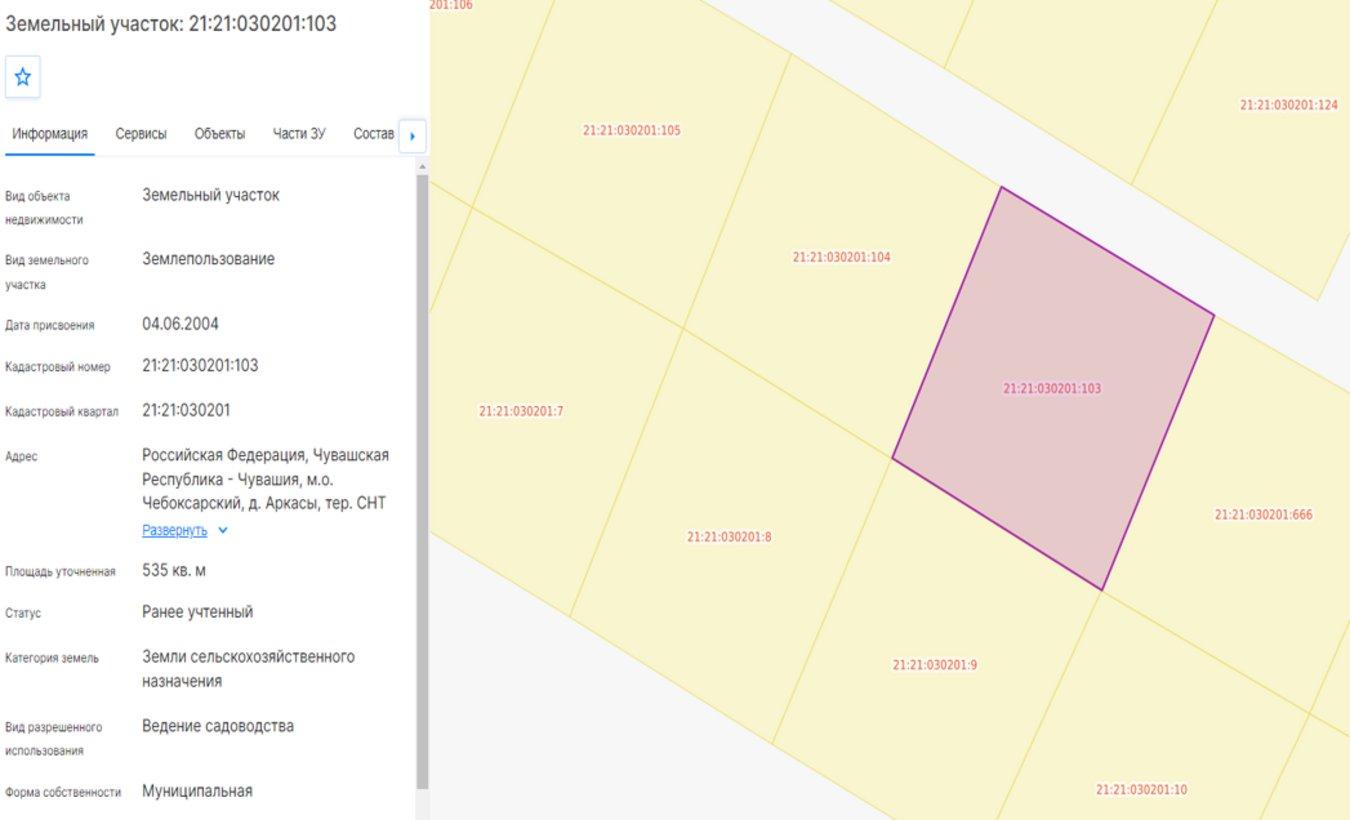Select parcel 21:21:030201:124 on map

coord(1288,105)
